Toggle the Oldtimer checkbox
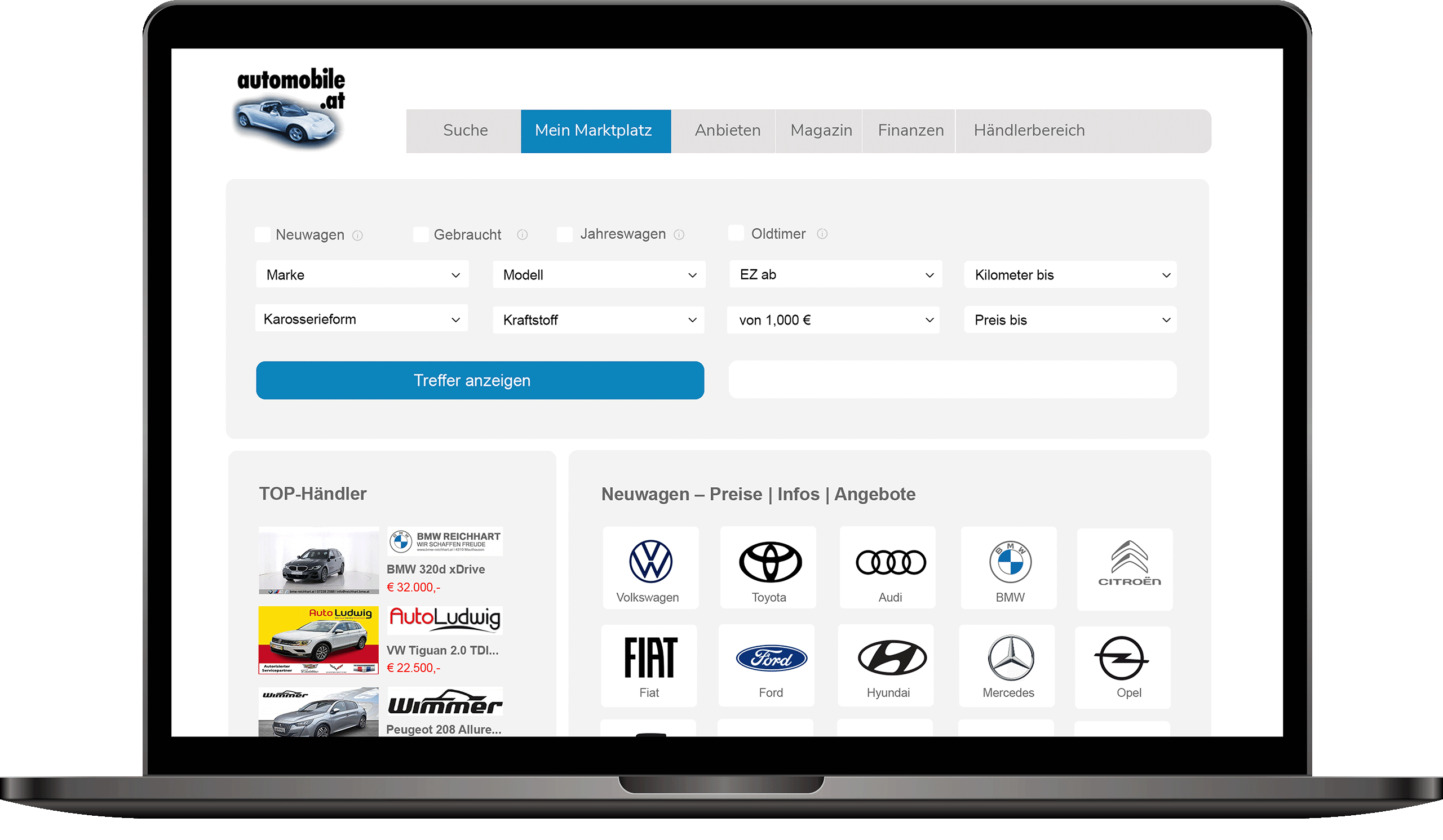Image resolution: width=1443 pixels, height=840 pixels. pos(734,233)
